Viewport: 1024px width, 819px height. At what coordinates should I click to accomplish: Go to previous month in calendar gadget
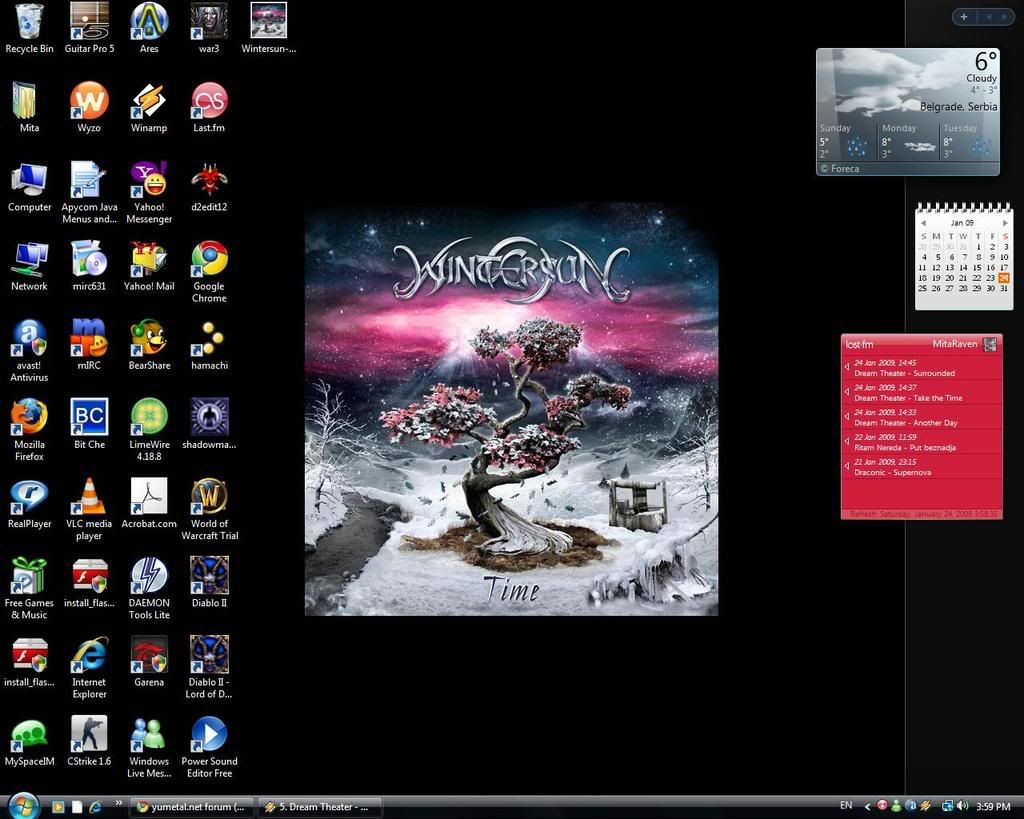pos(923,223)
